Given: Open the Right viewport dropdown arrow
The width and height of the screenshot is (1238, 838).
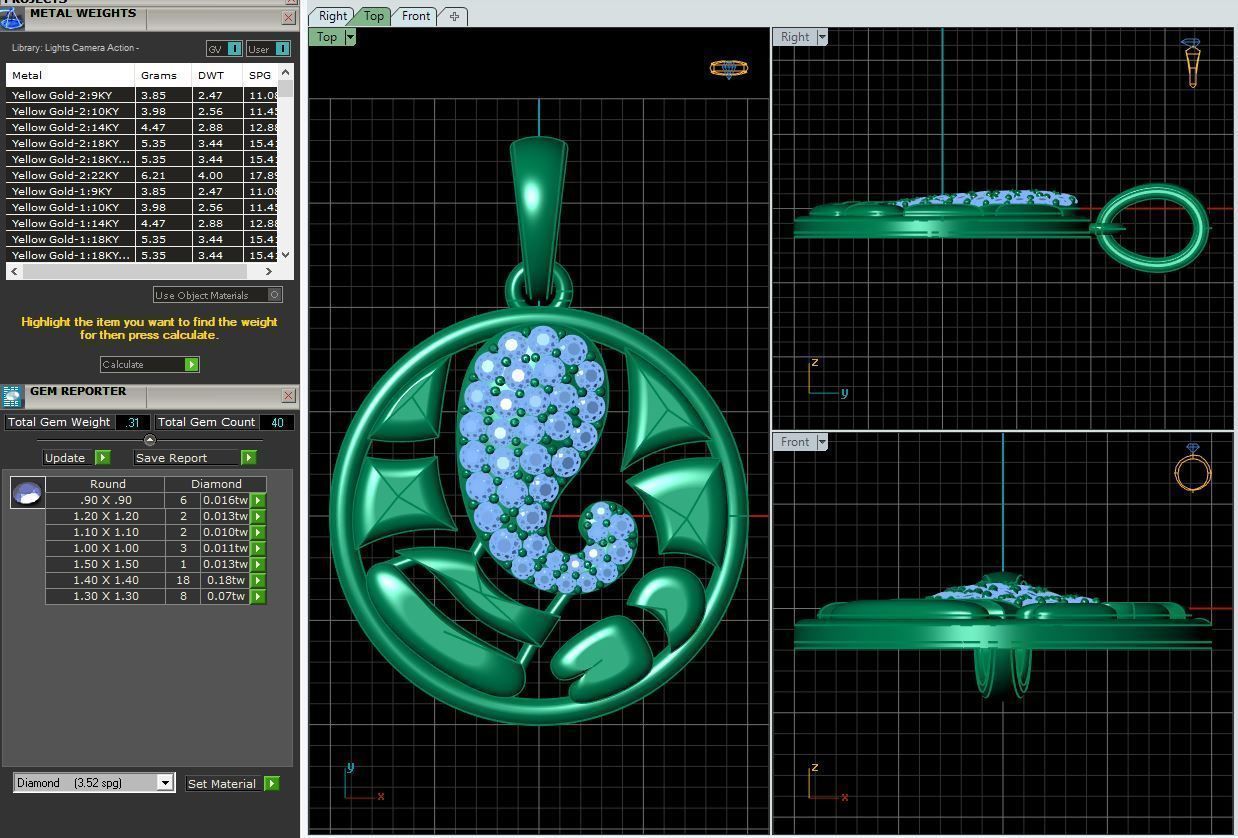Looking at the screenshot, I should [x=822, y=37].
